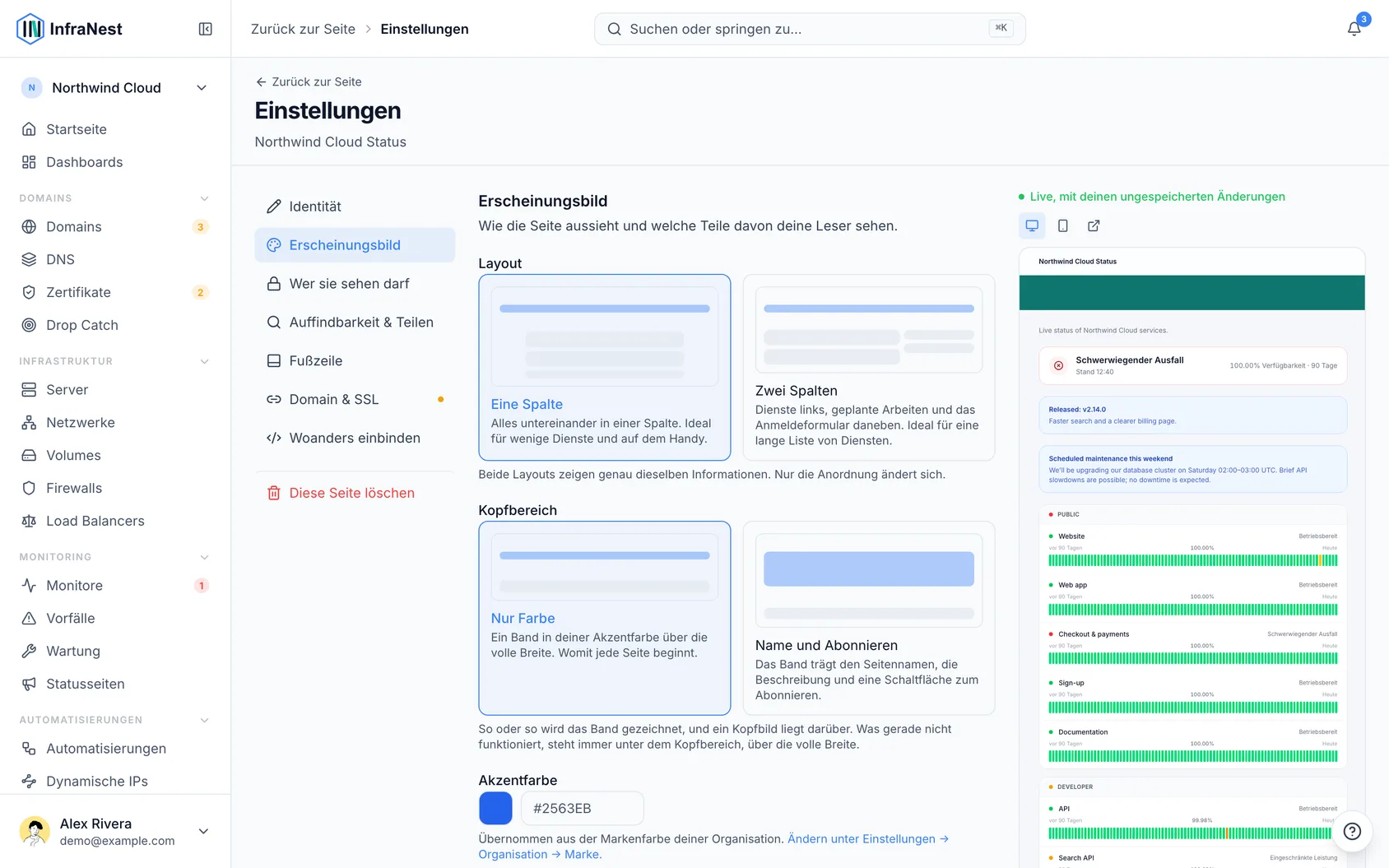The width and height of the screenshot is (1389, 868).
Task: Choose the Name und Abonnieren header
Action: pyautogui.click(x=869, y=618)
